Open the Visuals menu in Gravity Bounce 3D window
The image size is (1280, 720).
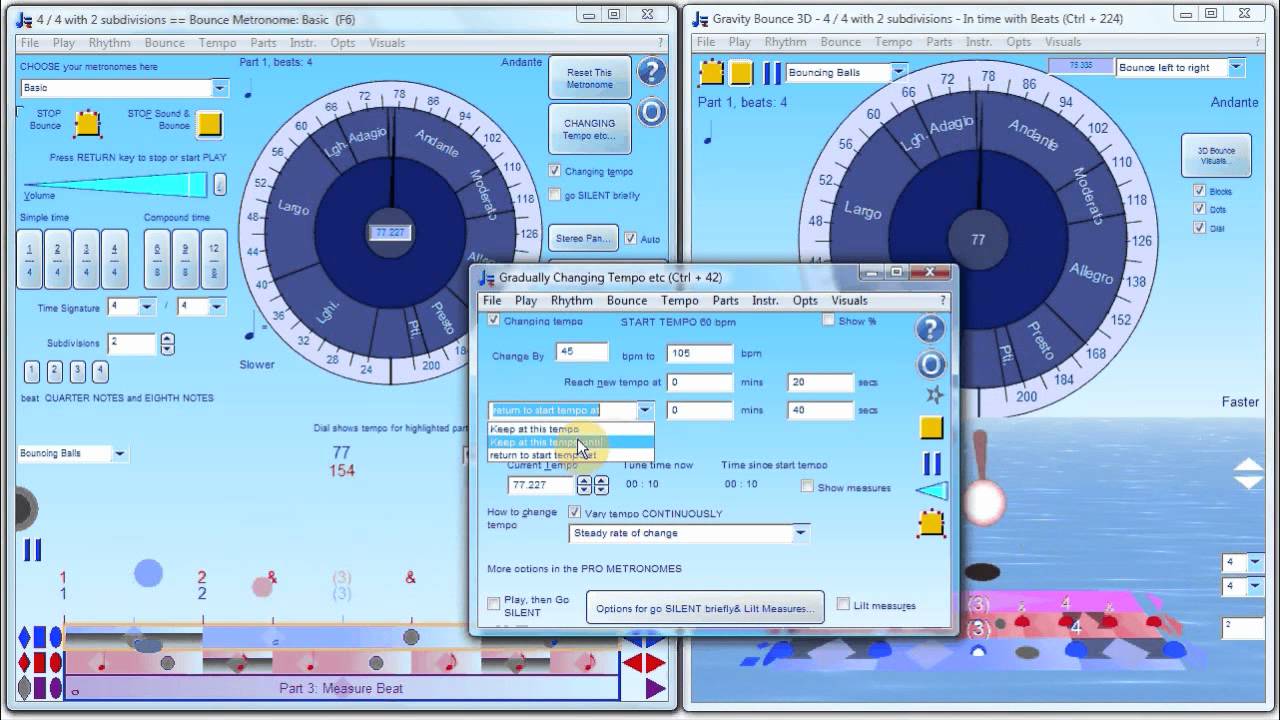[x=1063, y=42]
